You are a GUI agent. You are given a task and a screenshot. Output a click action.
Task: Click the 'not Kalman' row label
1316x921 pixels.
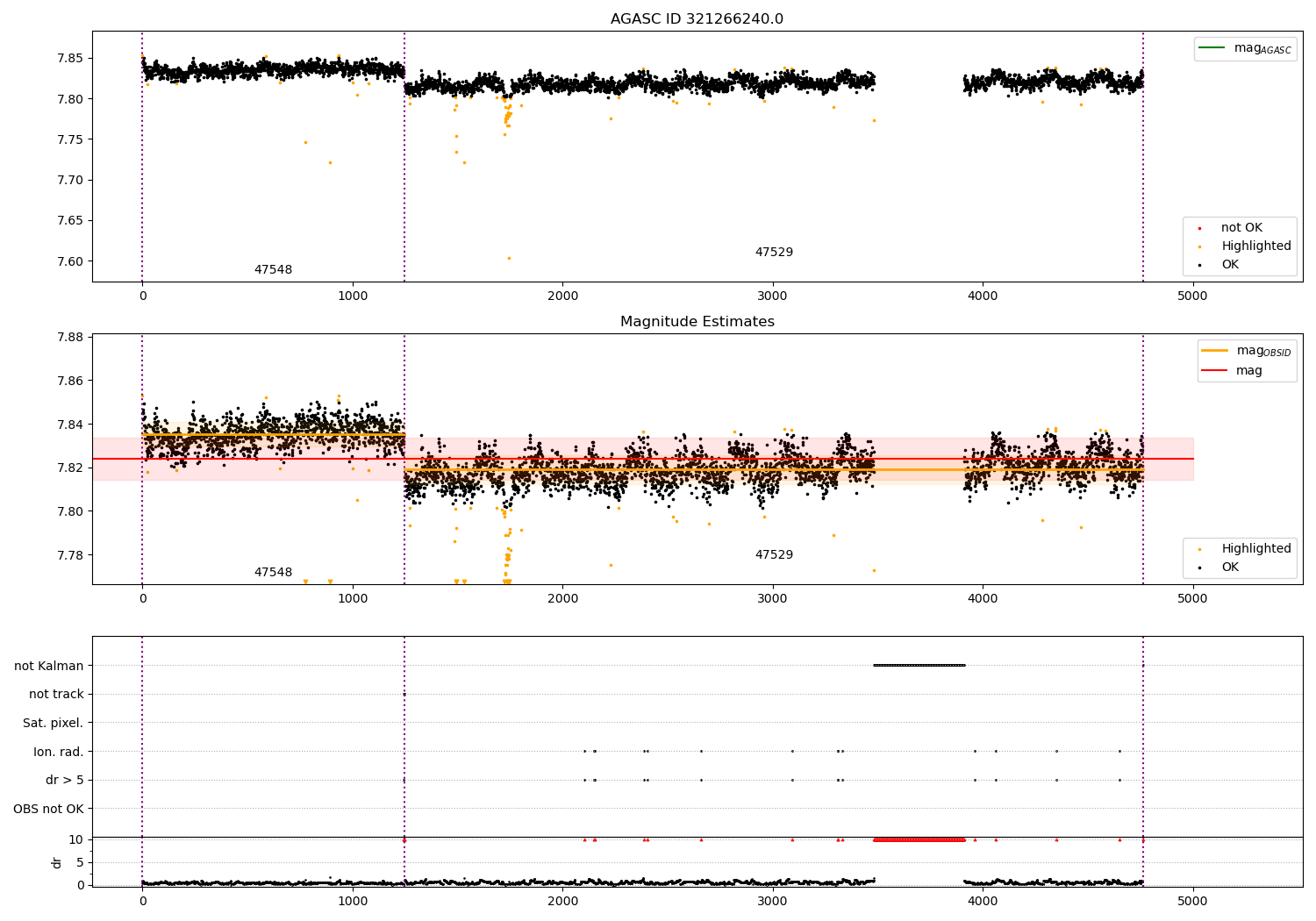click(49, 666)
